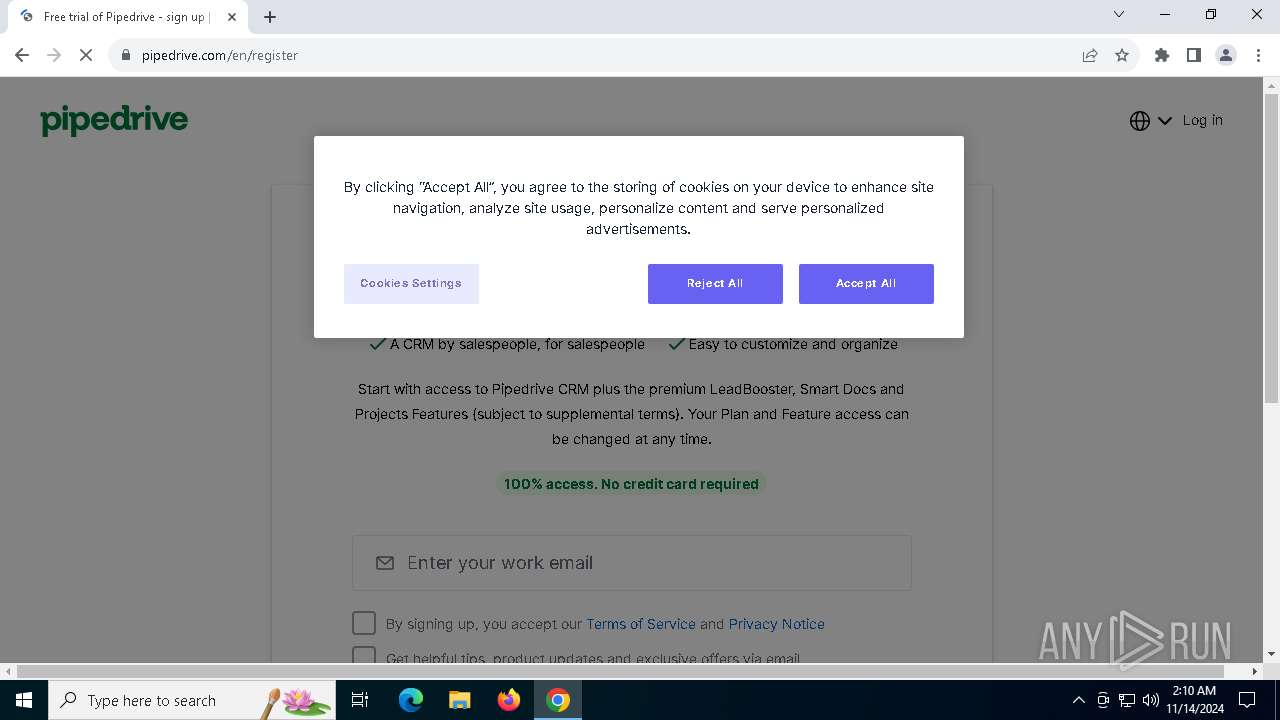The image size is (1280, 720).
Task: Open the clock showing 2:10 AM
Action: pyautogui.click(x=1194, y=700)
